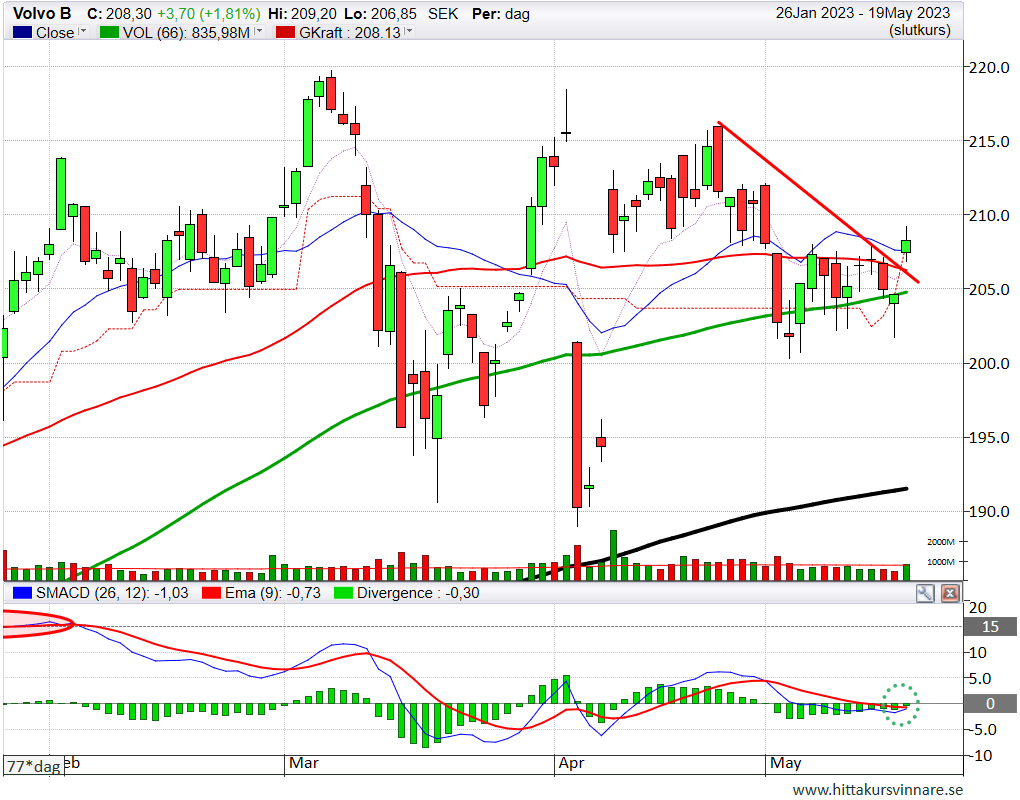Click the closing price C: 208,30
The width and height of the screenshot is (1020, 800).
click(119, 14)
